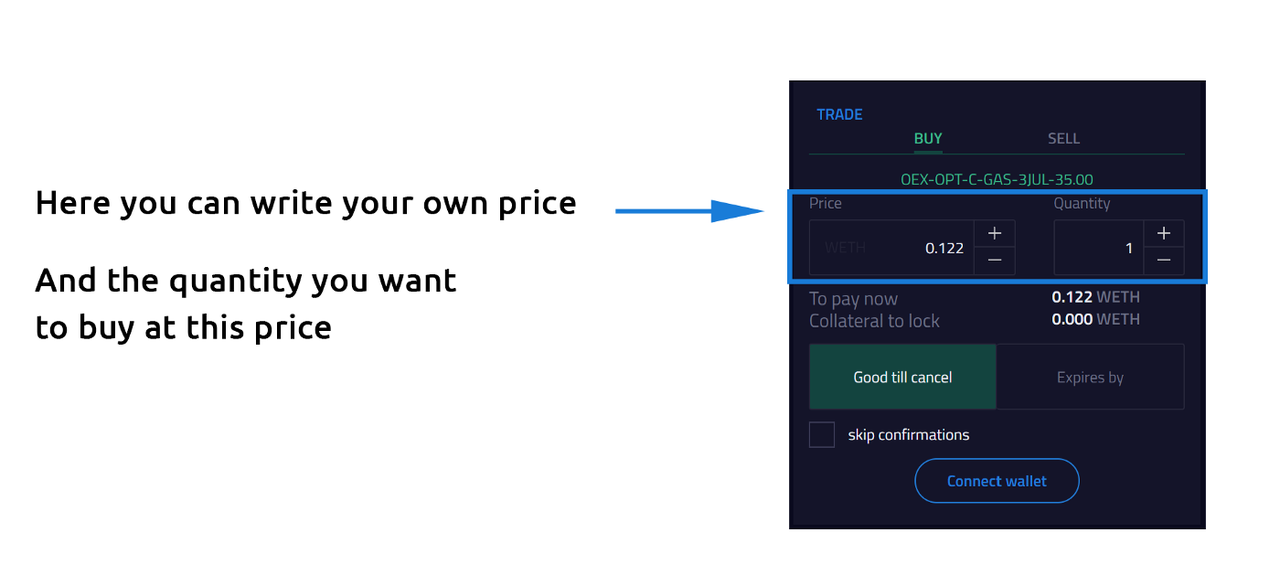
Task: Click the skip confirmations label text
Action: (909, 435)
